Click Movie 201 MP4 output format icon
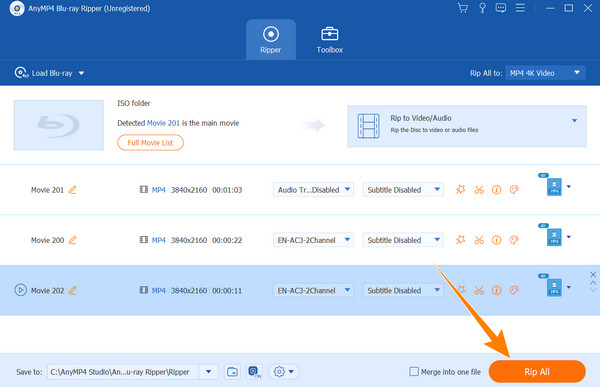The width and height of the screenshot is (600, 387). tap(554, 186)
